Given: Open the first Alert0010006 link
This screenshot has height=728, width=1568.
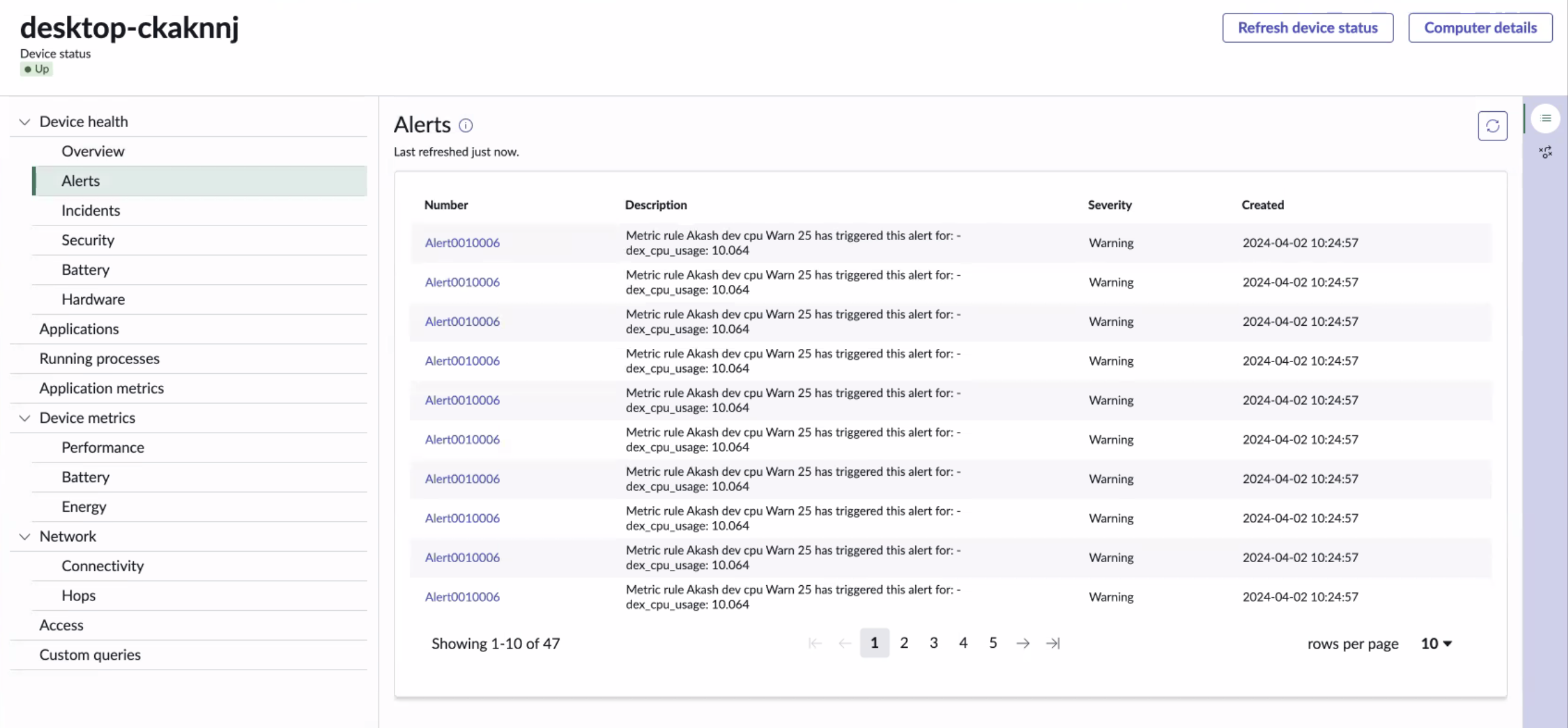Looking at the screenshot, I should (462, 243).
